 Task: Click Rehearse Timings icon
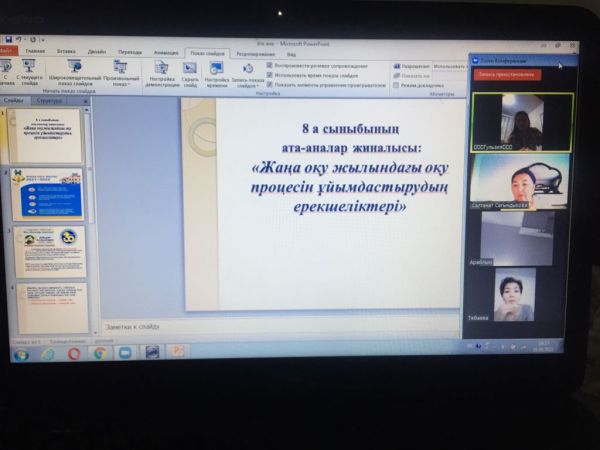[x=216, y=71]
